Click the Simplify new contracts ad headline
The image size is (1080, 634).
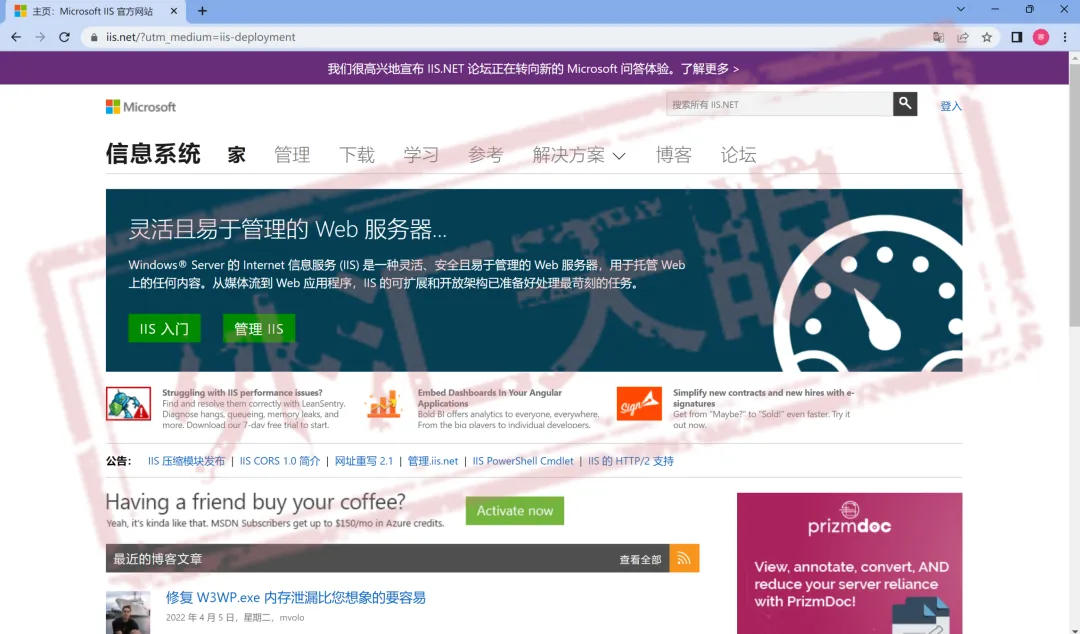763,398
